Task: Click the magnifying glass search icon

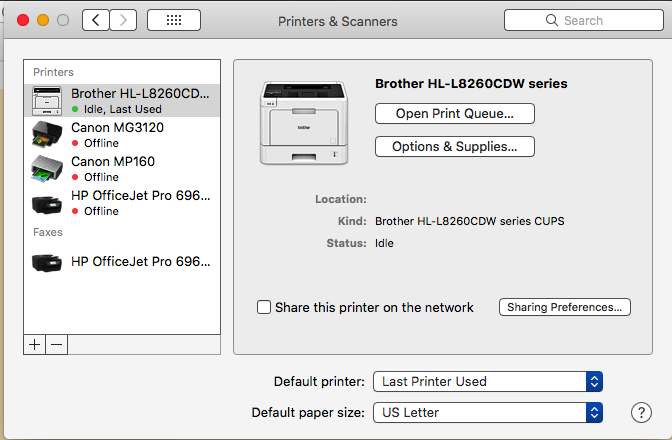Action: point(552,20)
